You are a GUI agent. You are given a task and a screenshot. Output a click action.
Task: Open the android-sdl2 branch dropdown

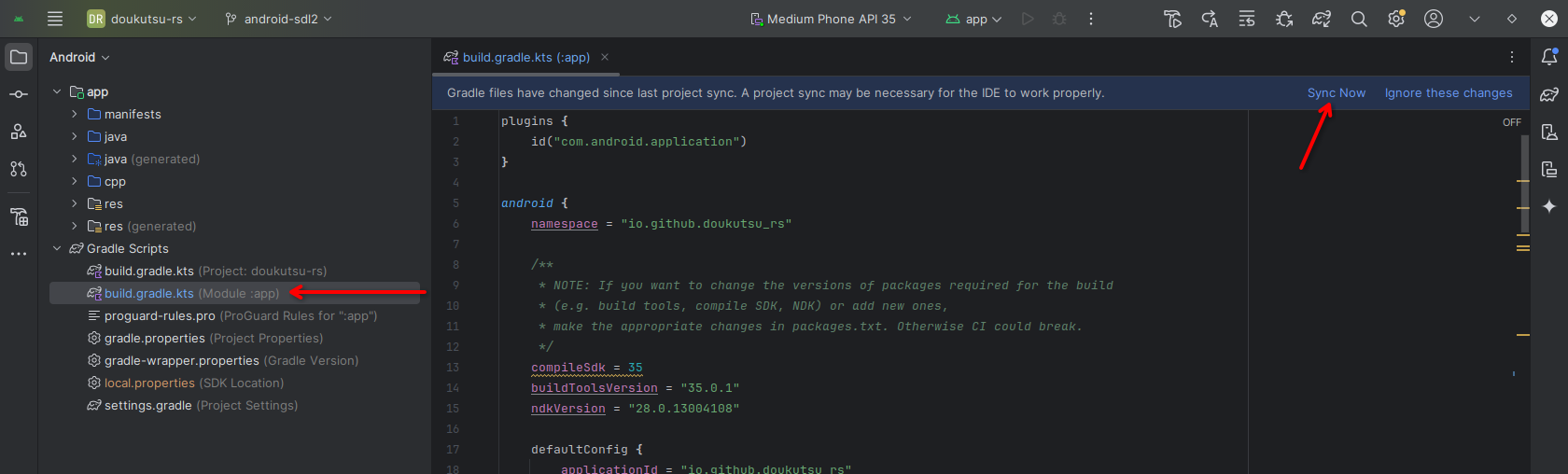coord(278,19)
